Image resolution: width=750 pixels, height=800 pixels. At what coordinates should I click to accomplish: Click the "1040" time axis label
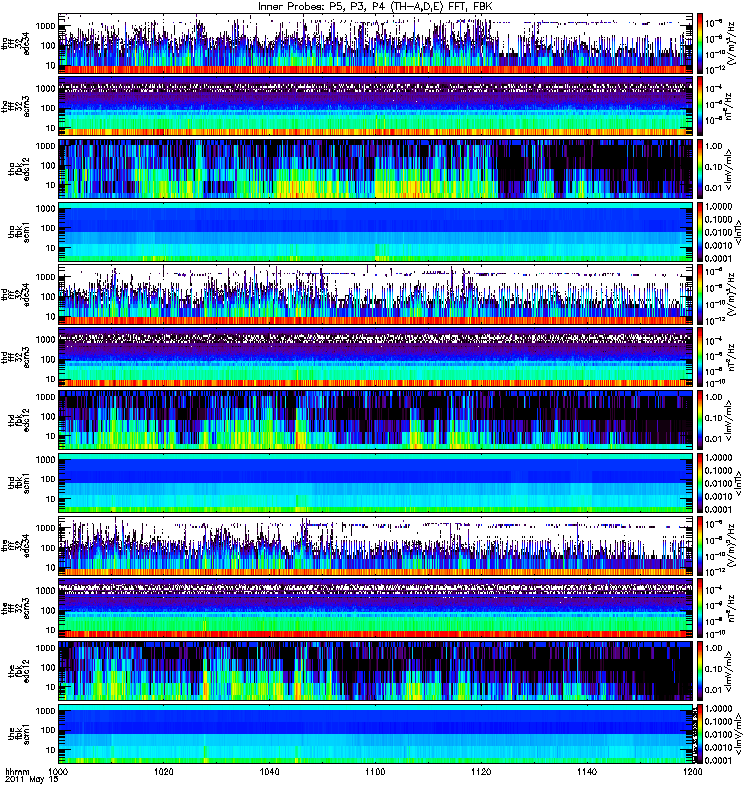269,772
